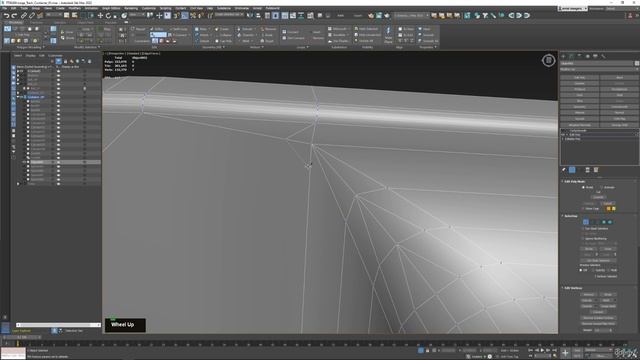
Task: Click the Align tool icon
Action: [258, 16]
